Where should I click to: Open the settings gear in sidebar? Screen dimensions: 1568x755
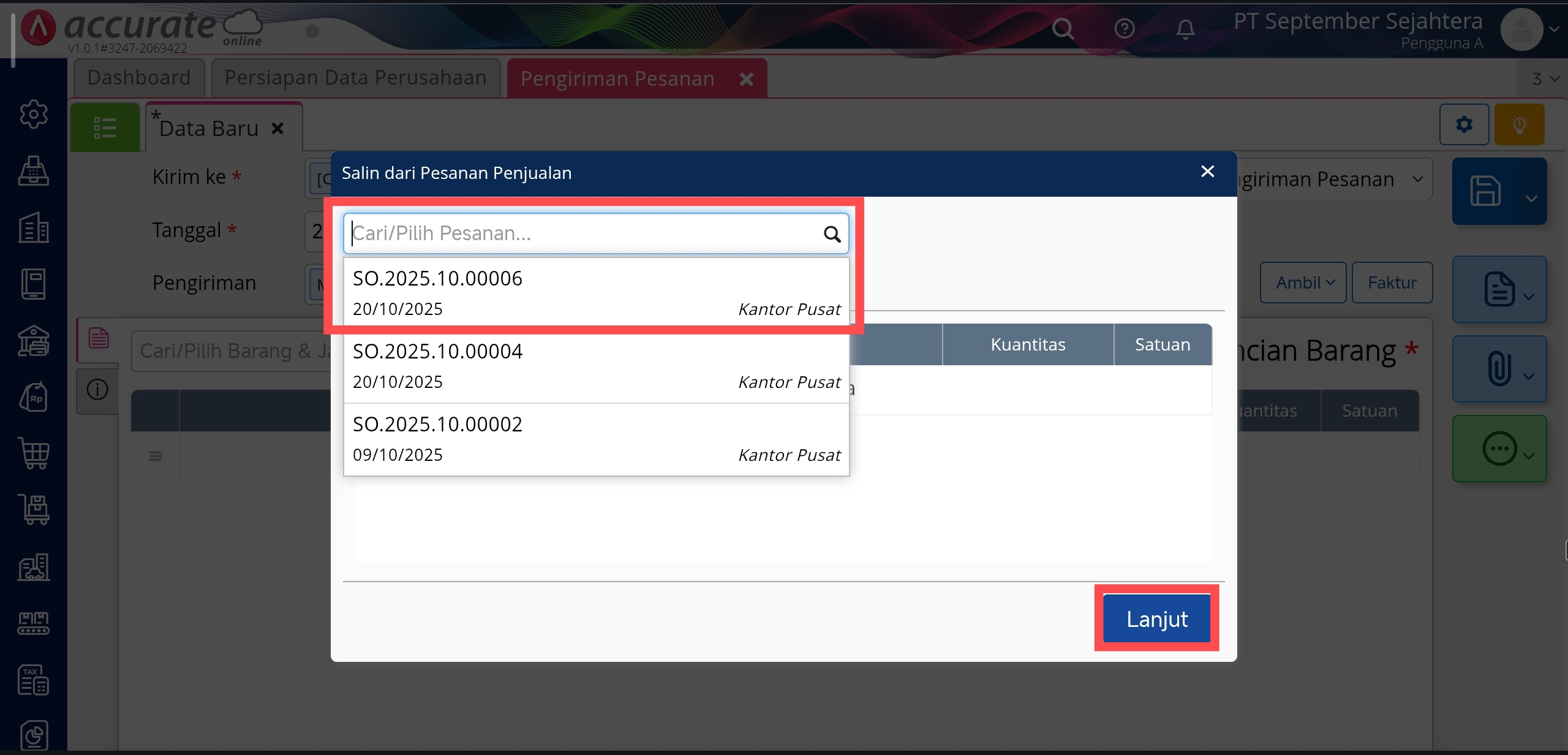(x=34, y=114)
